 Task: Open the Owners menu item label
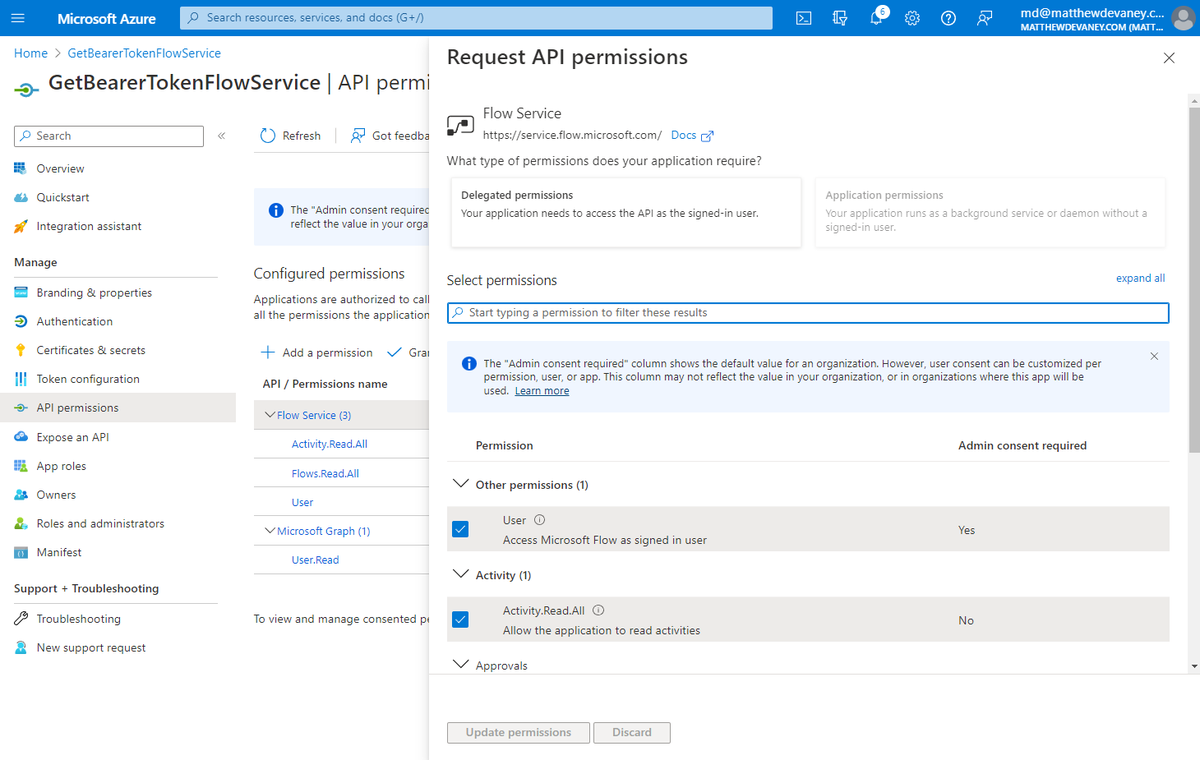56,495
